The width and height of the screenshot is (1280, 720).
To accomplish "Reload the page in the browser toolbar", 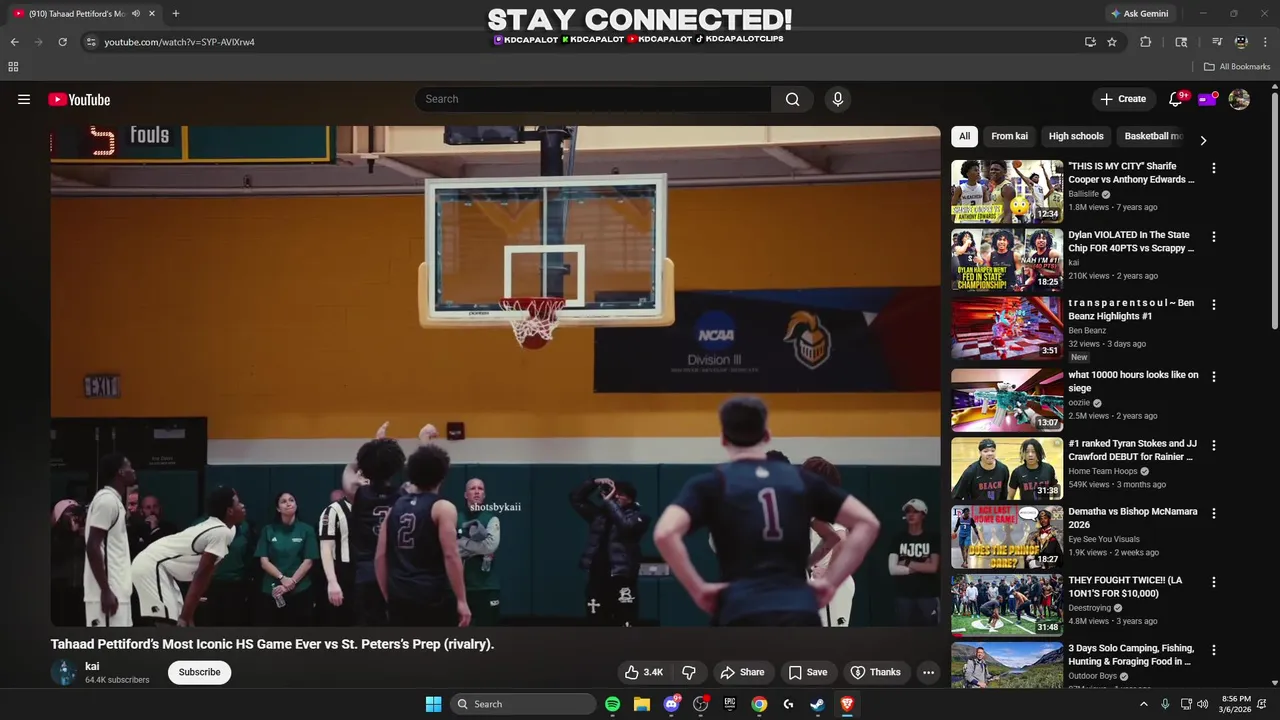I will point(62,42).
